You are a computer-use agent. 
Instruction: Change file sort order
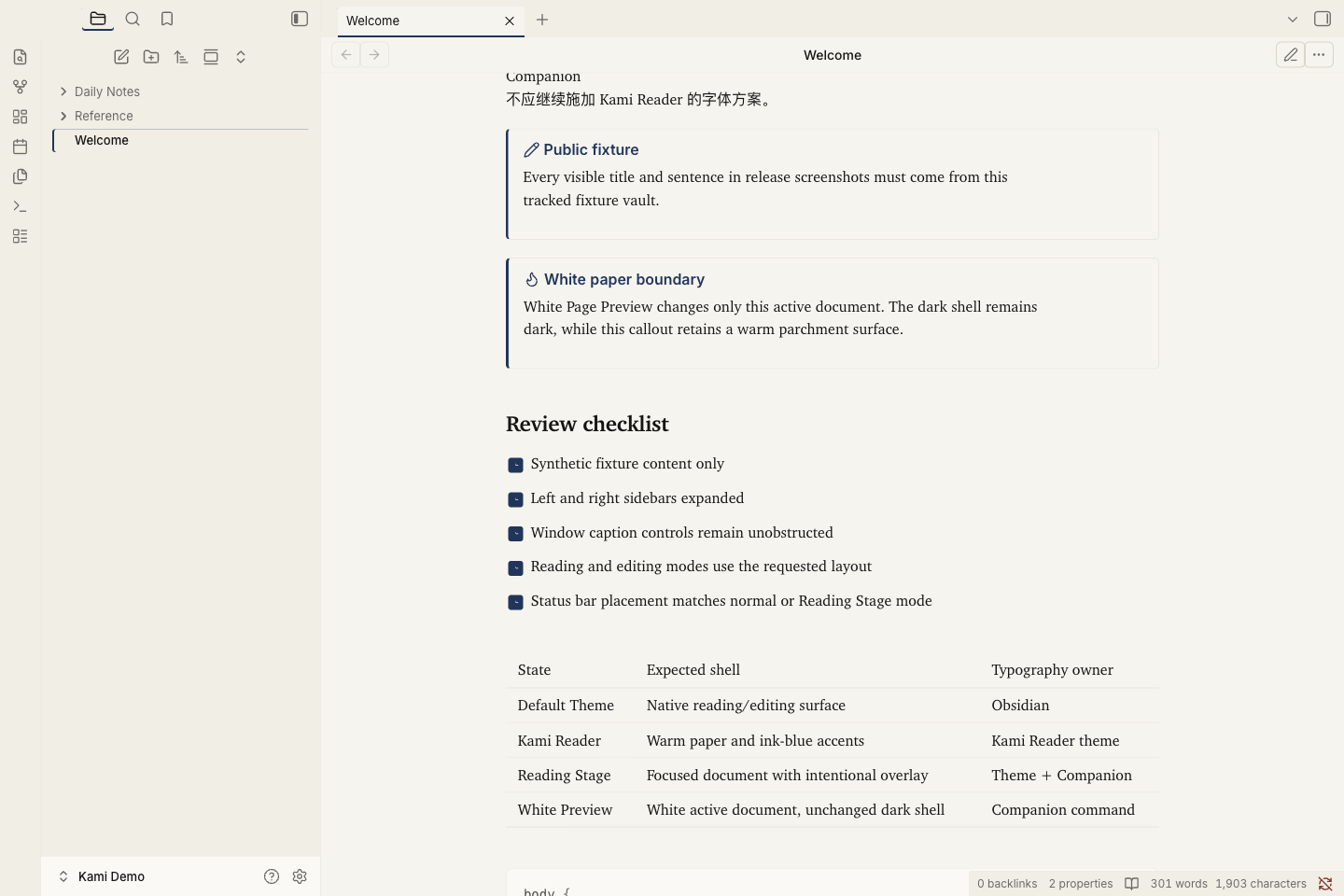[x=181, y=57]
